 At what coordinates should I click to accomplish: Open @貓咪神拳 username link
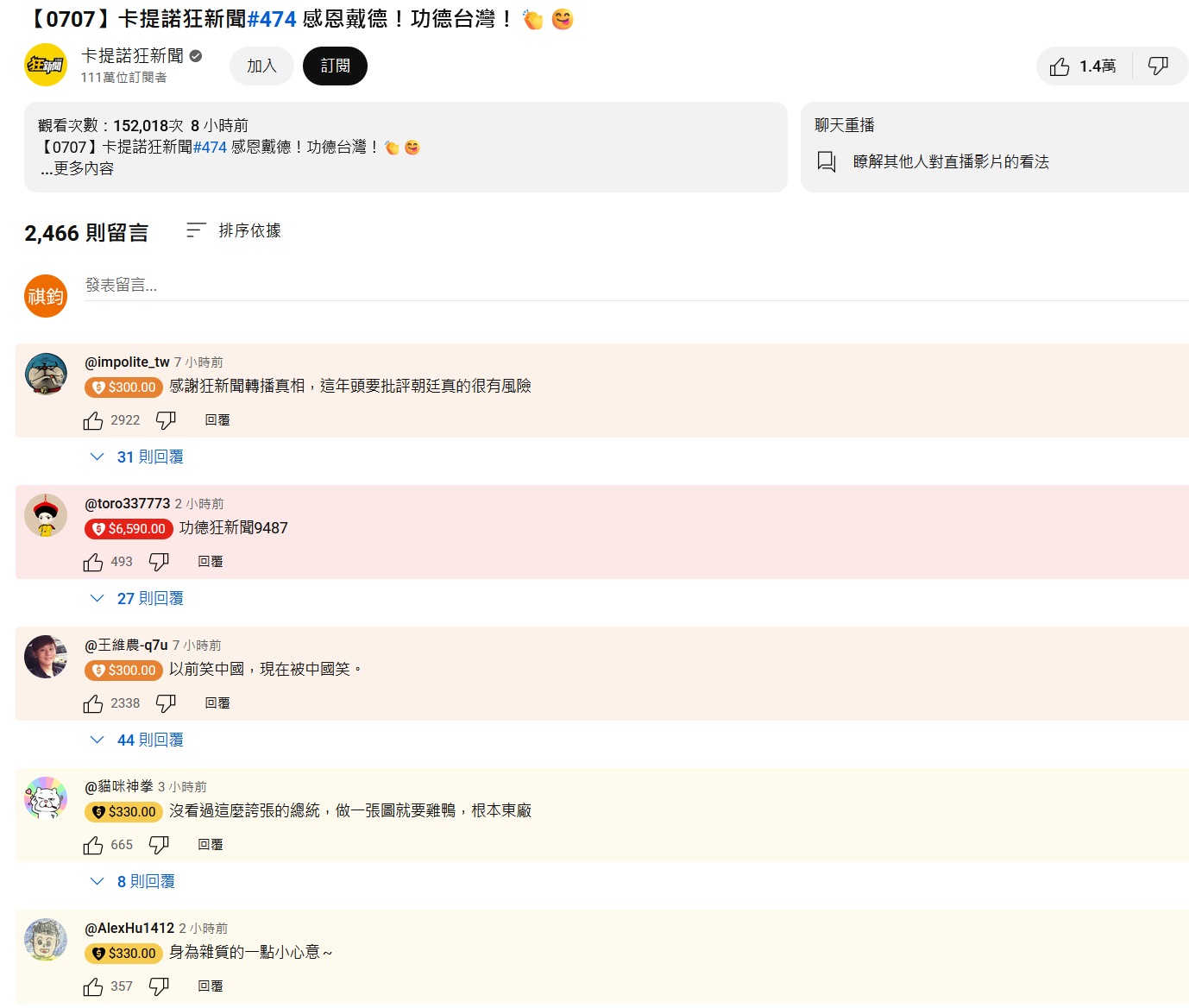[x=119, y=787]
